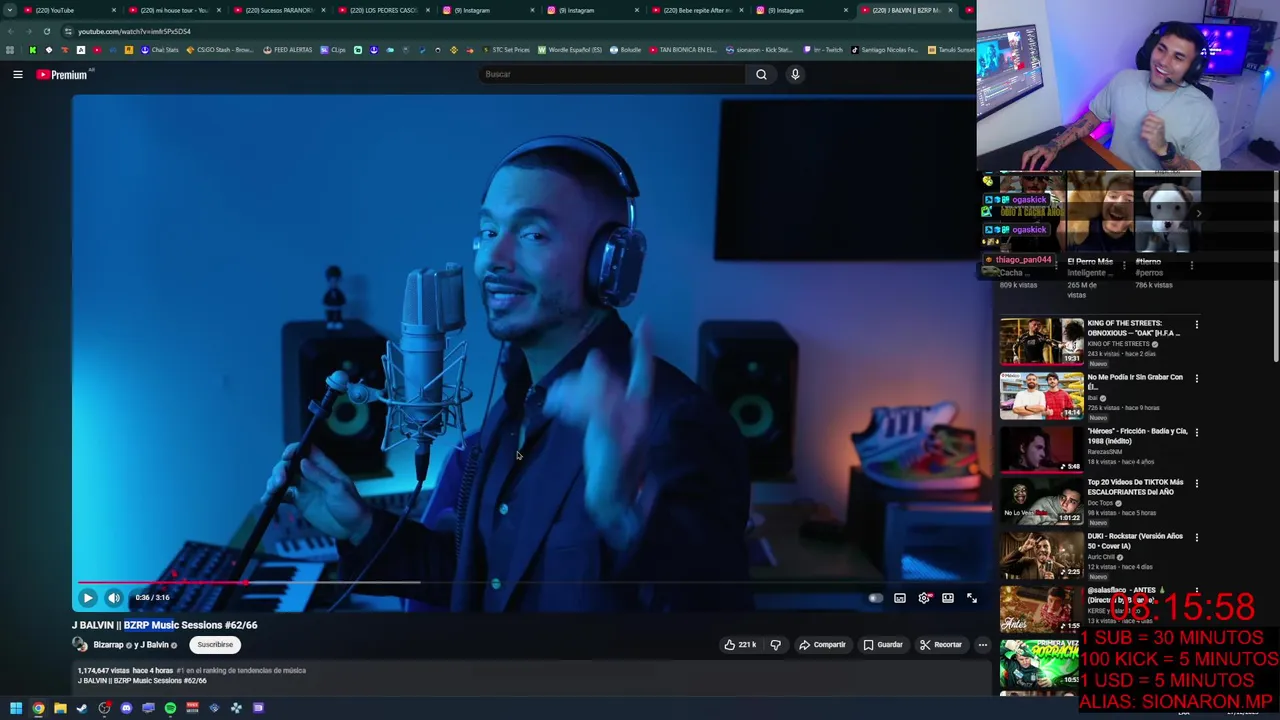The width and height of the screenshot is (1280, 720).
Task: Dislike the video with the thumbs-down
Action: (x=775, y=645)
